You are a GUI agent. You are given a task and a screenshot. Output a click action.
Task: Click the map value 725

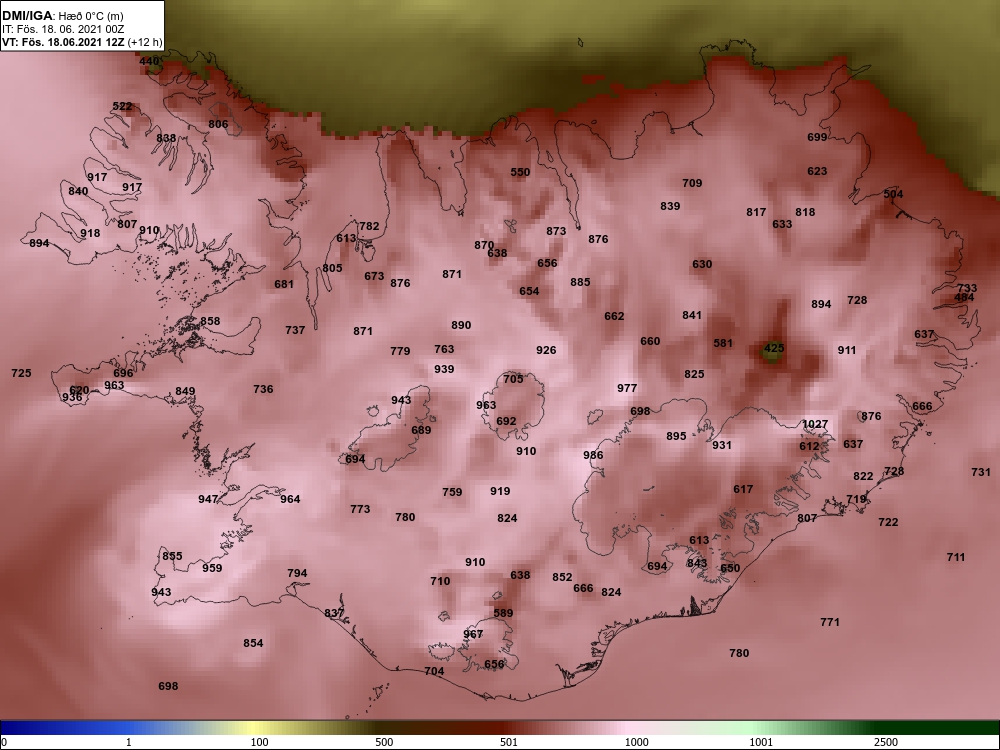21,372
